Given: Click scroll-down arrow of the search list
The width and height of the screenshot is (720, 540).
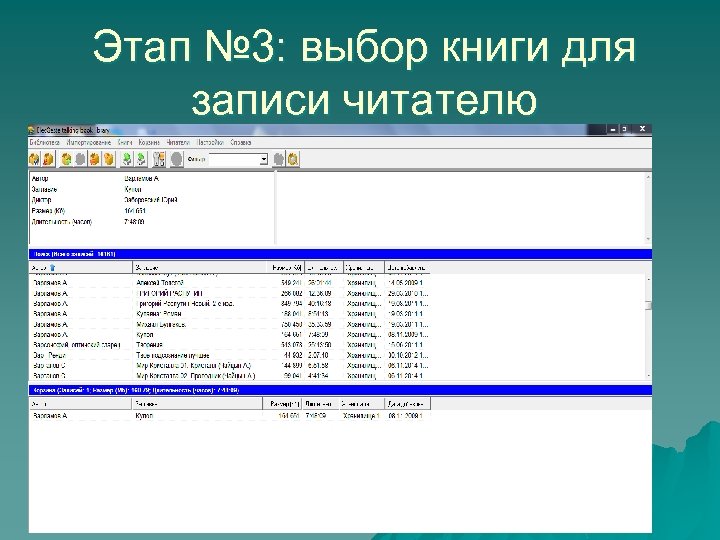Looking at the screenshot, I should 648,376.
